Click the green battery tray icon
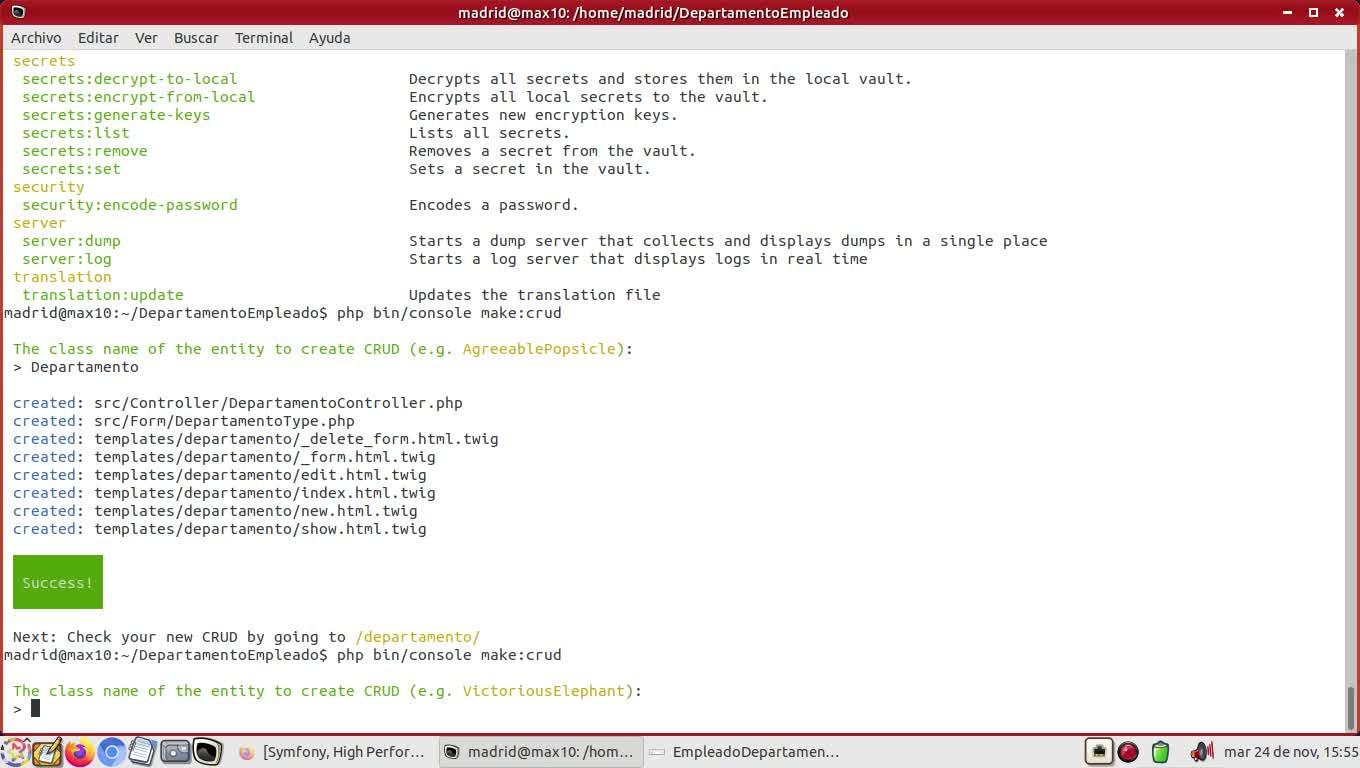The image size is (1360, 768). 1160,752
